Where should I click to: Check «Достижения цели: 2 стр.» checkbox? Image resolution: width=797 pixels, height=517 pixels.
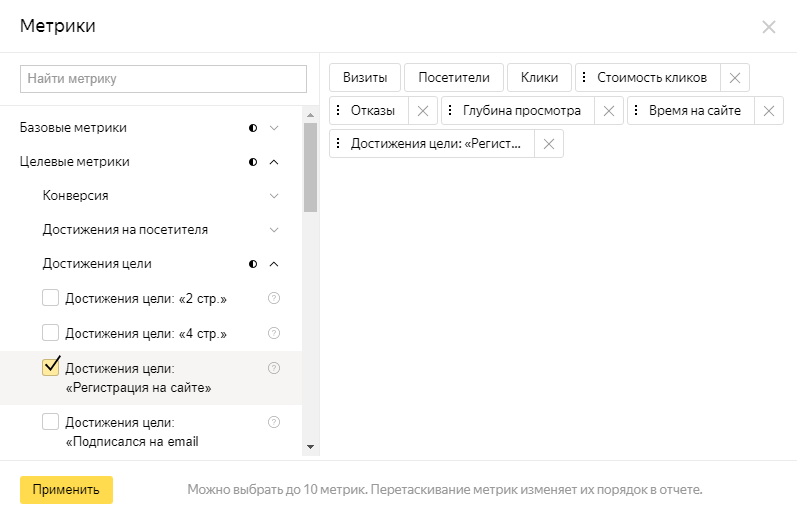pos(50,298)
